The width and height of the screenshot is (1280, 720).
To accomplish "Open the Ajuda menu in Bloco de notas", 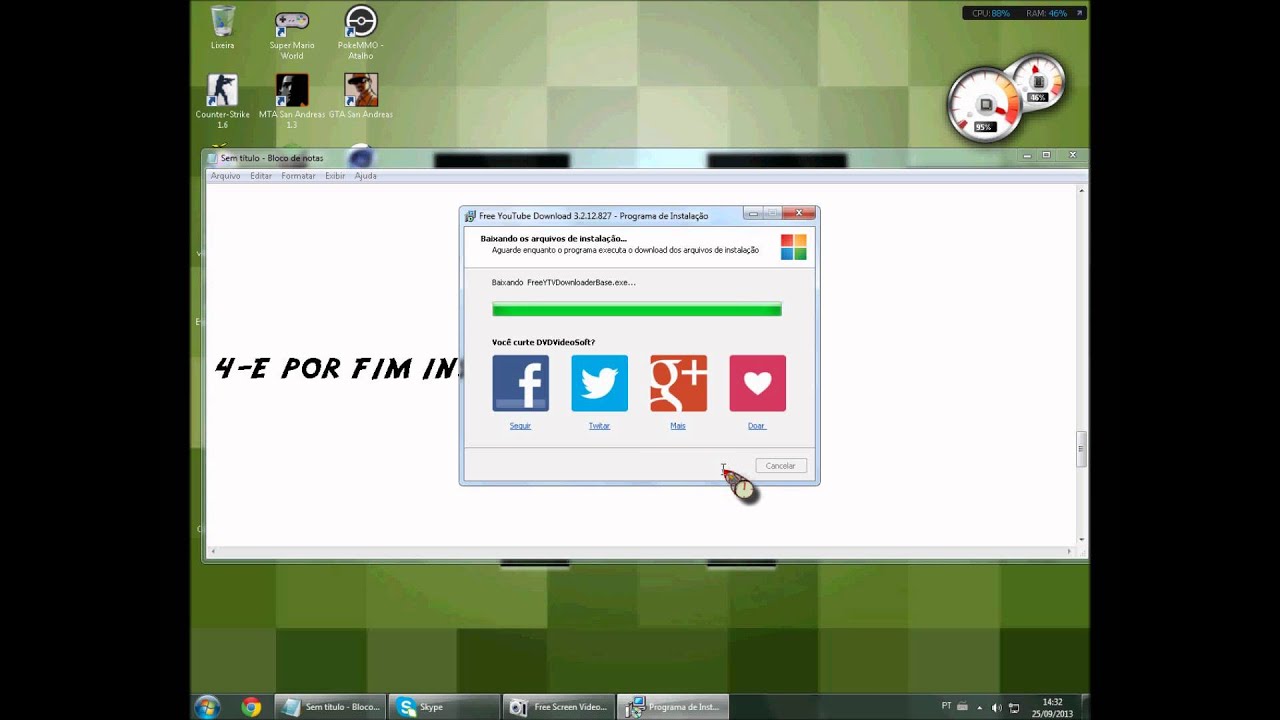I will tap(366, 176).
